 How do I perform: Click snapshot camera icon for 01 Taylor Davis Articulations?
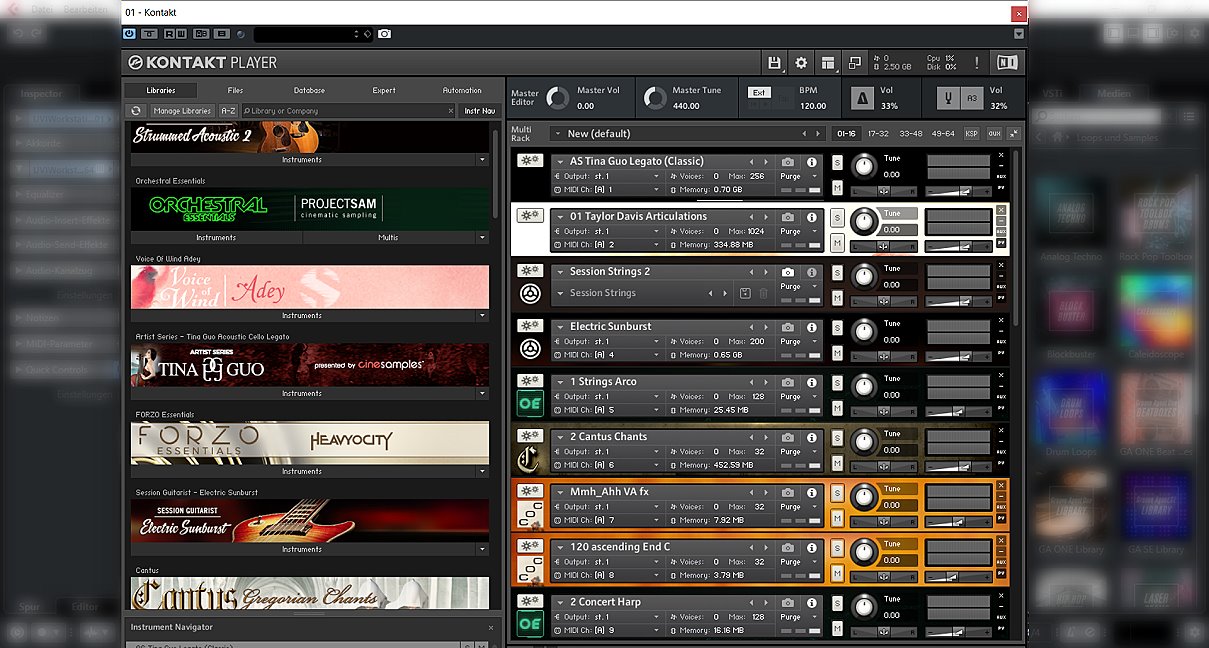788,217
